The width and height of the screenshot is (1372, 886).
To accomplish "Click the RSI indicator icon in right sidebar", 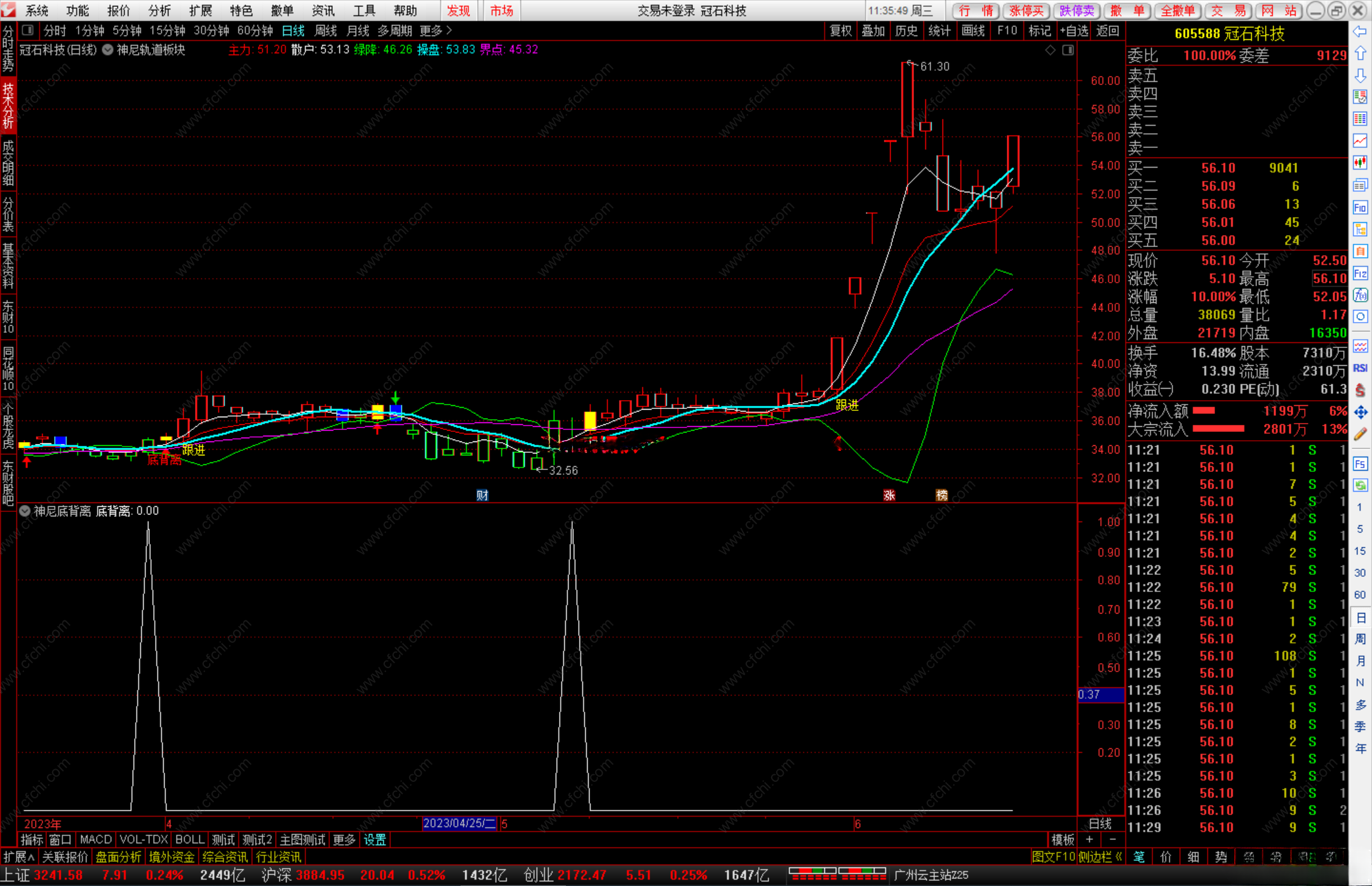I will coord(1360,368).
